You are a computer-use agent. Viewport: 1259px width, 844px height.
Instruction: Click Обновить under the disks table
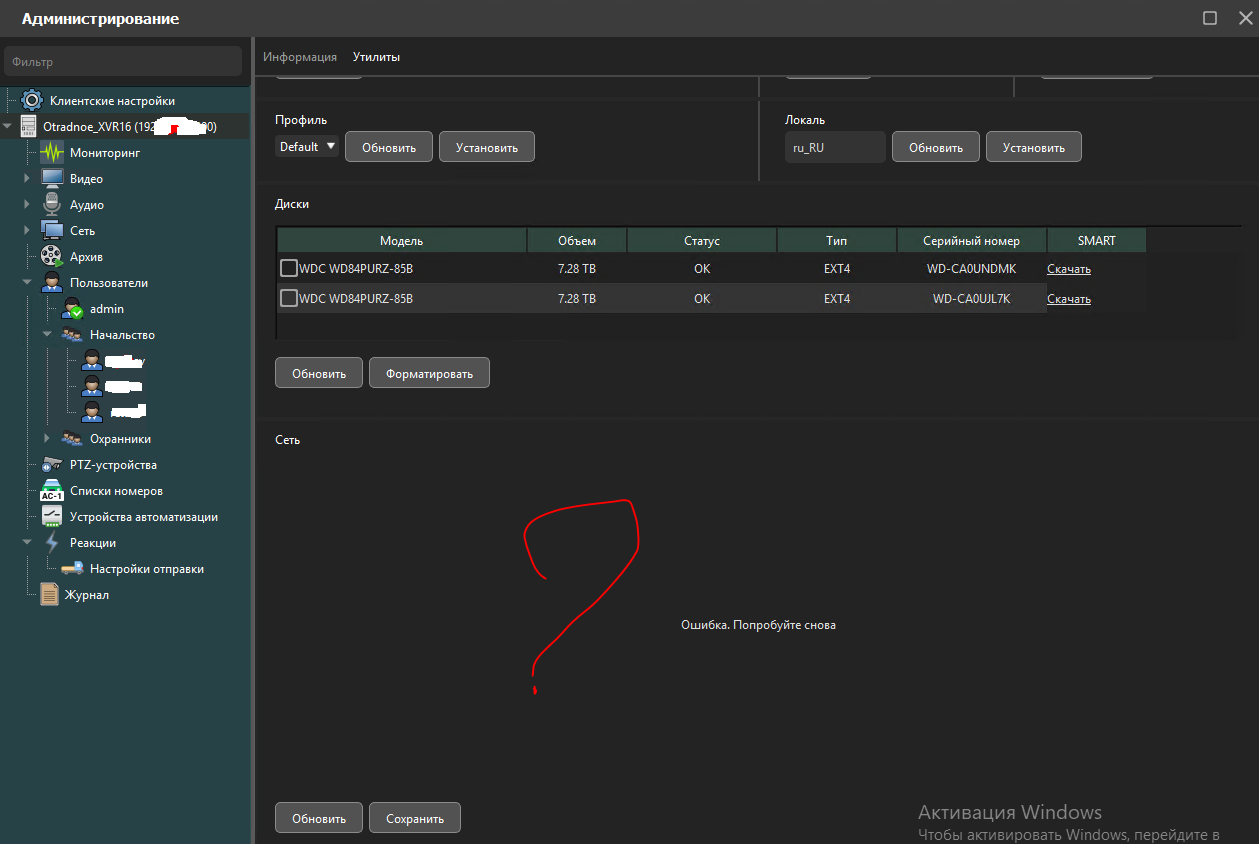tap(319, 373)
